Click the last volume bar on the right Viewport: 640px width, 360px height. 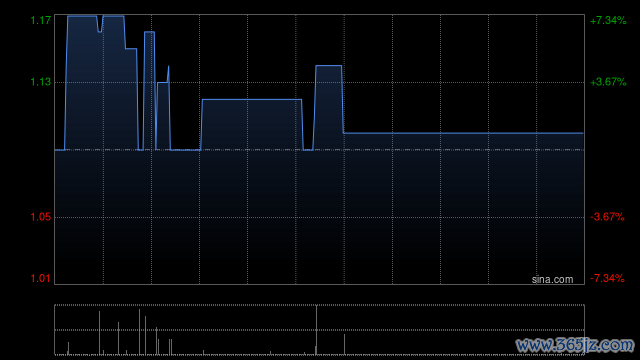point(344,344)
